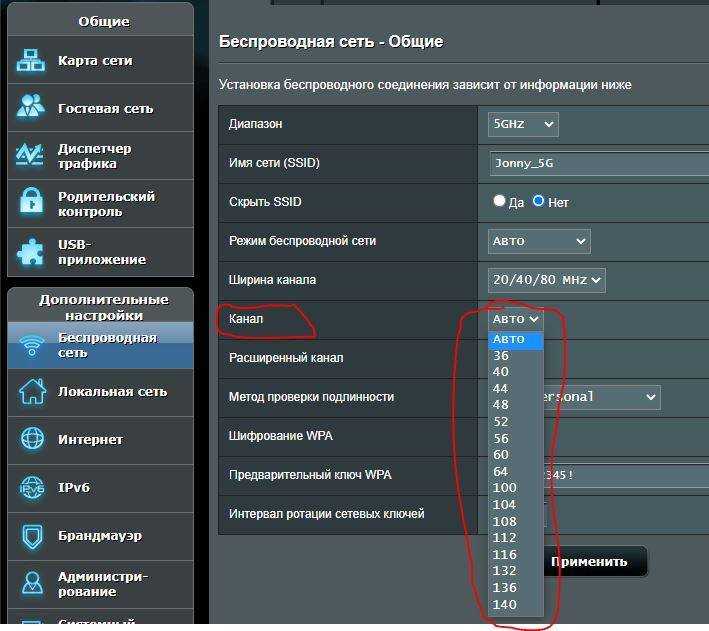Image resolution: width=709 pixels, height=631 pixels.
Task: Open parental control padlock icon
Action: point(31,204)
